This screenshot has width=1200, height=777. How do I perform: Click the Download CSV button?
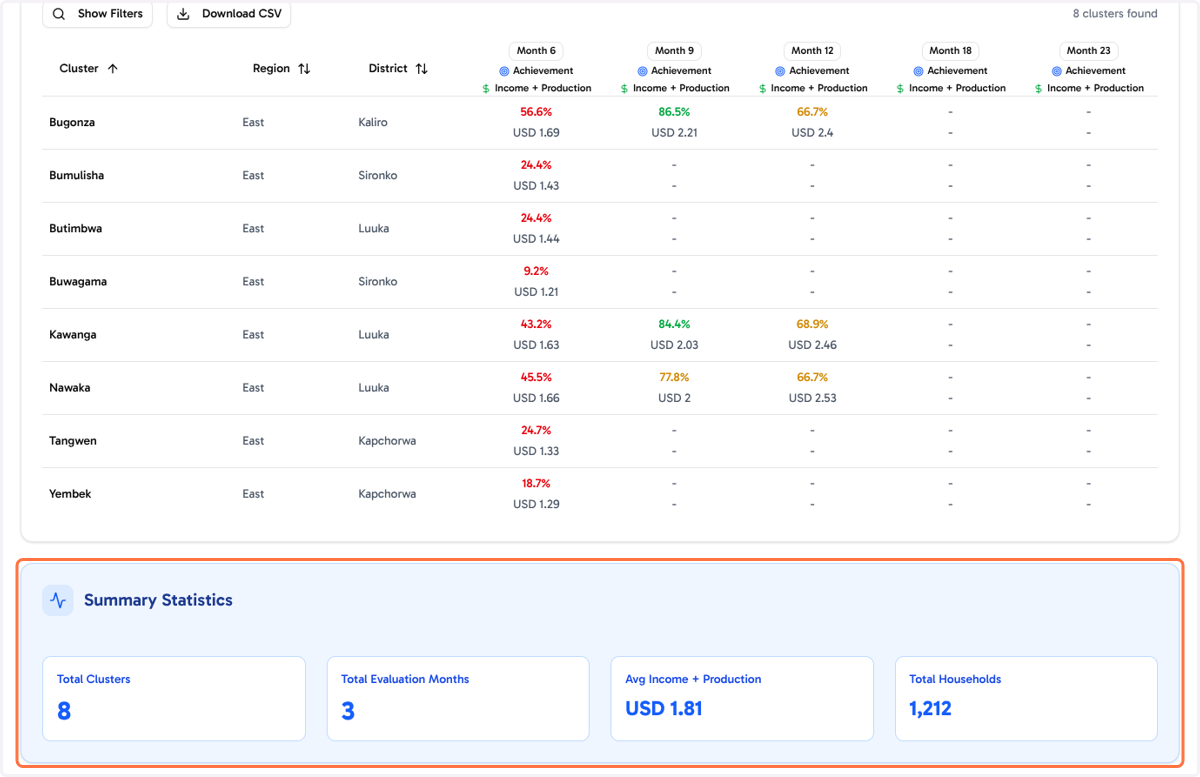228,14
